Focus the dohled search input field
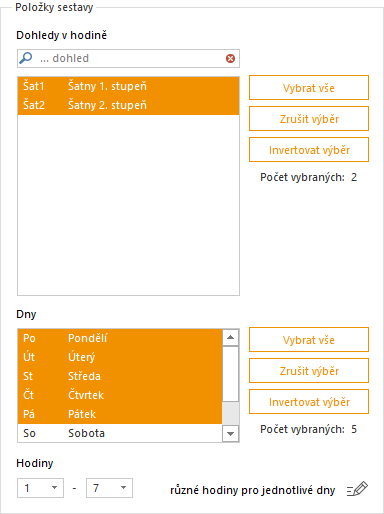 click(x=128, y=59)
